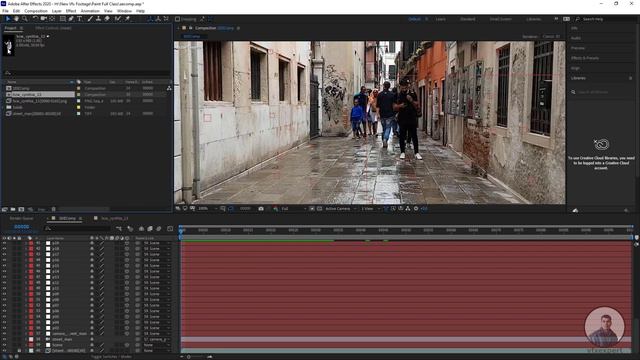Image resolution: width=640 pixels, height=360 pixels.
Task: Select the Pan Behind anchor point tool
Action: tap(52, 19)
